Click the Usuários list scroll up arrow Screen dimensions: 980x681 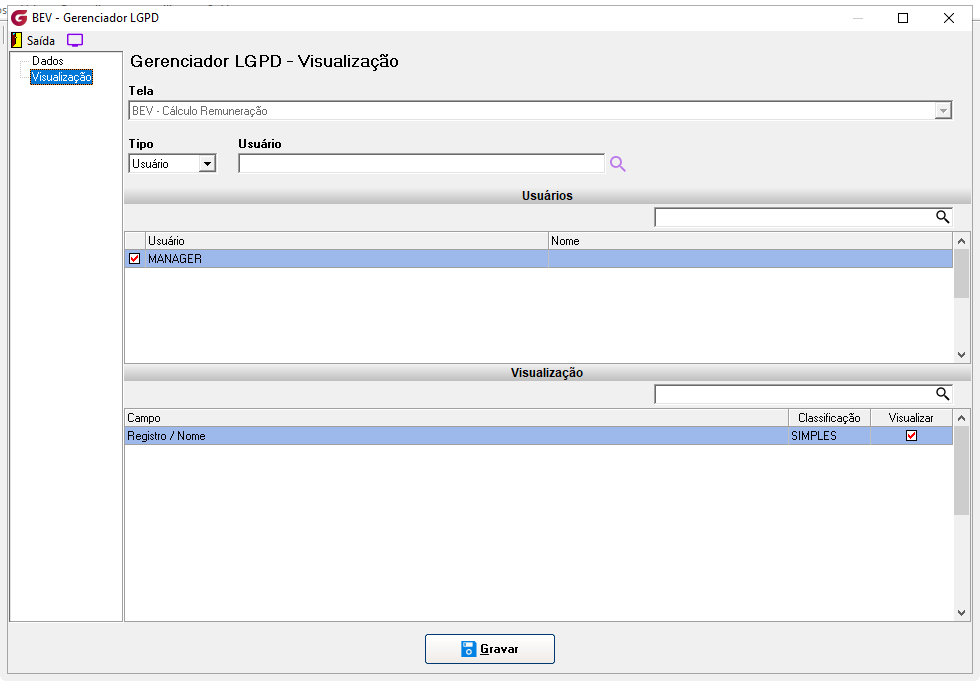tap(961, 241)
